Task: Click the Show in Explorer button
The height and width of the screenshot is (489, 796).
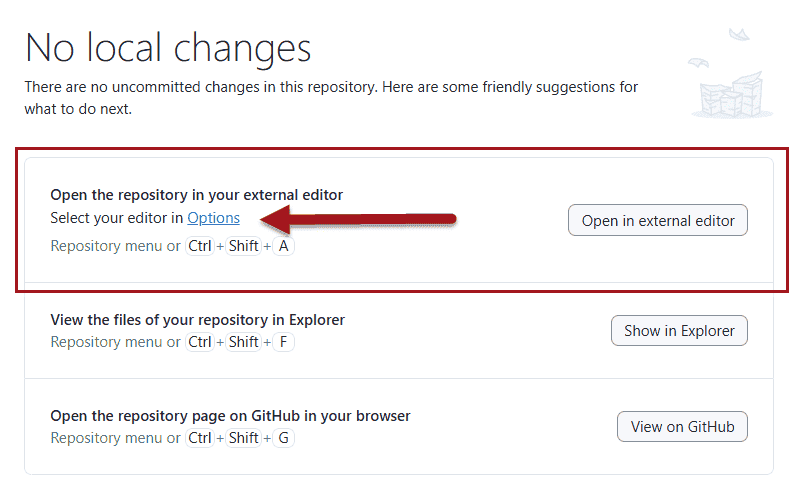Action: click(x=679, y=331)
